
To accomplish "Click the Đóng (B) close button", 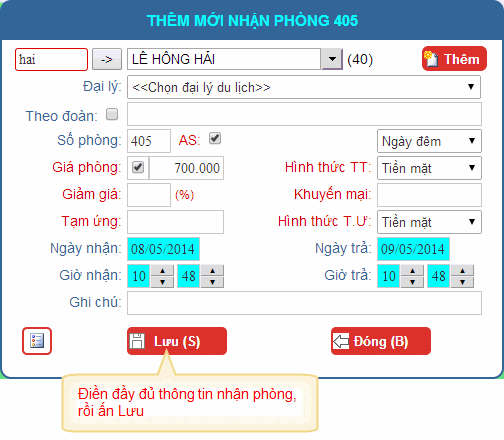I will (381, 341).
